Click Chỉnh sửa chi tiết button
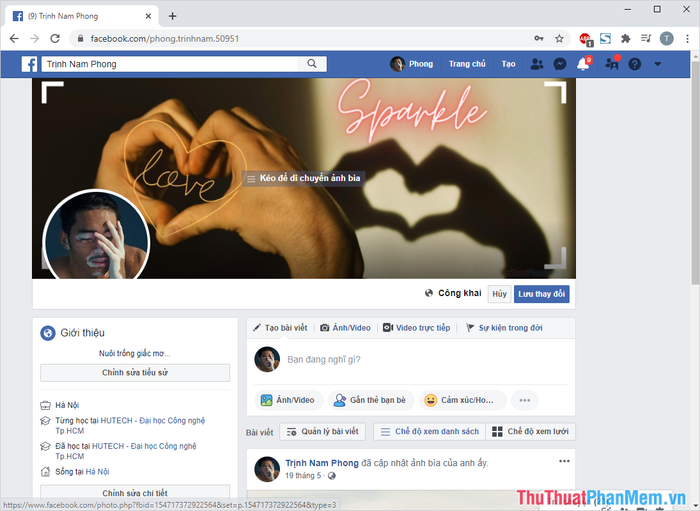Screen dimensions: 700x511 (135, 493)
